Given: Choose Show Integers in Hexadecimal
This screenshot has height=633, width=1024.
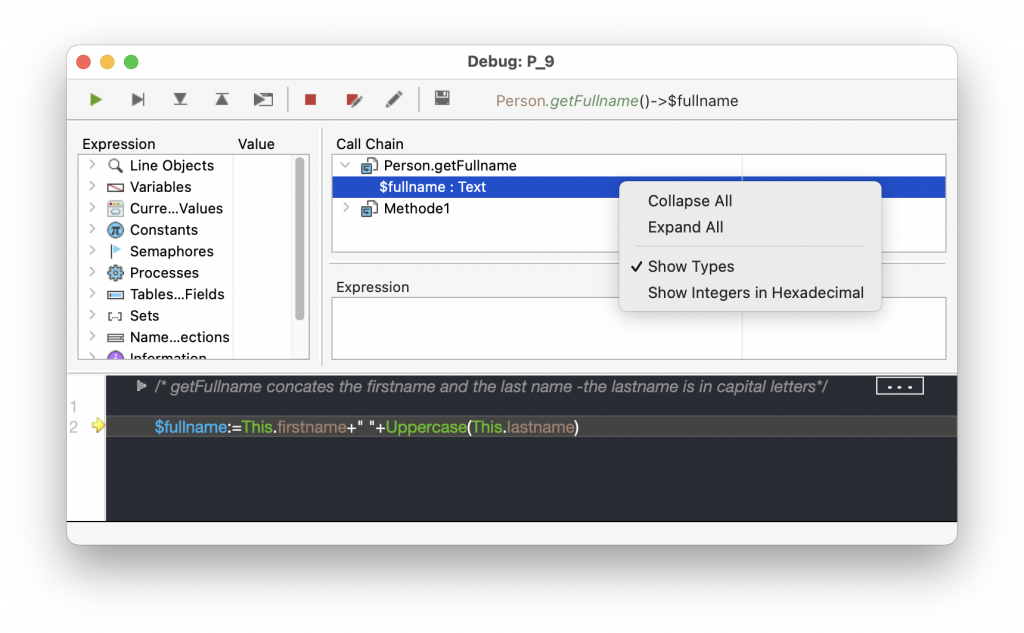Looking at the screenshot, I should click(x=756, y=293).
